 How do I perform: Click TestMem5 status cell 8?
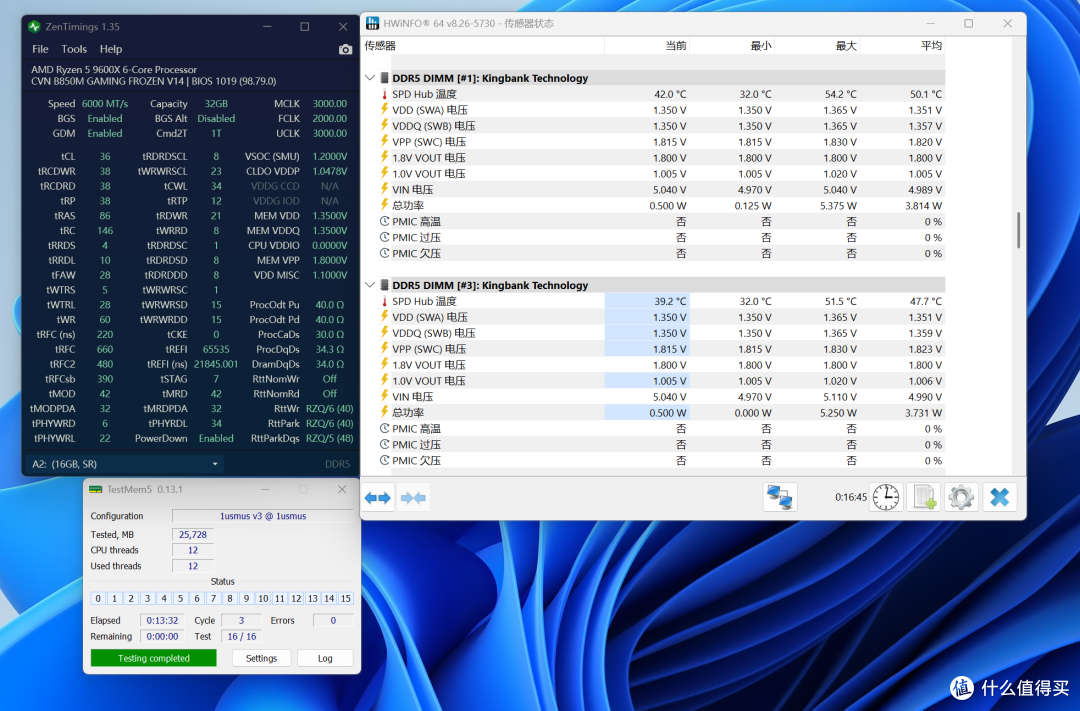(x=230, y=598)
